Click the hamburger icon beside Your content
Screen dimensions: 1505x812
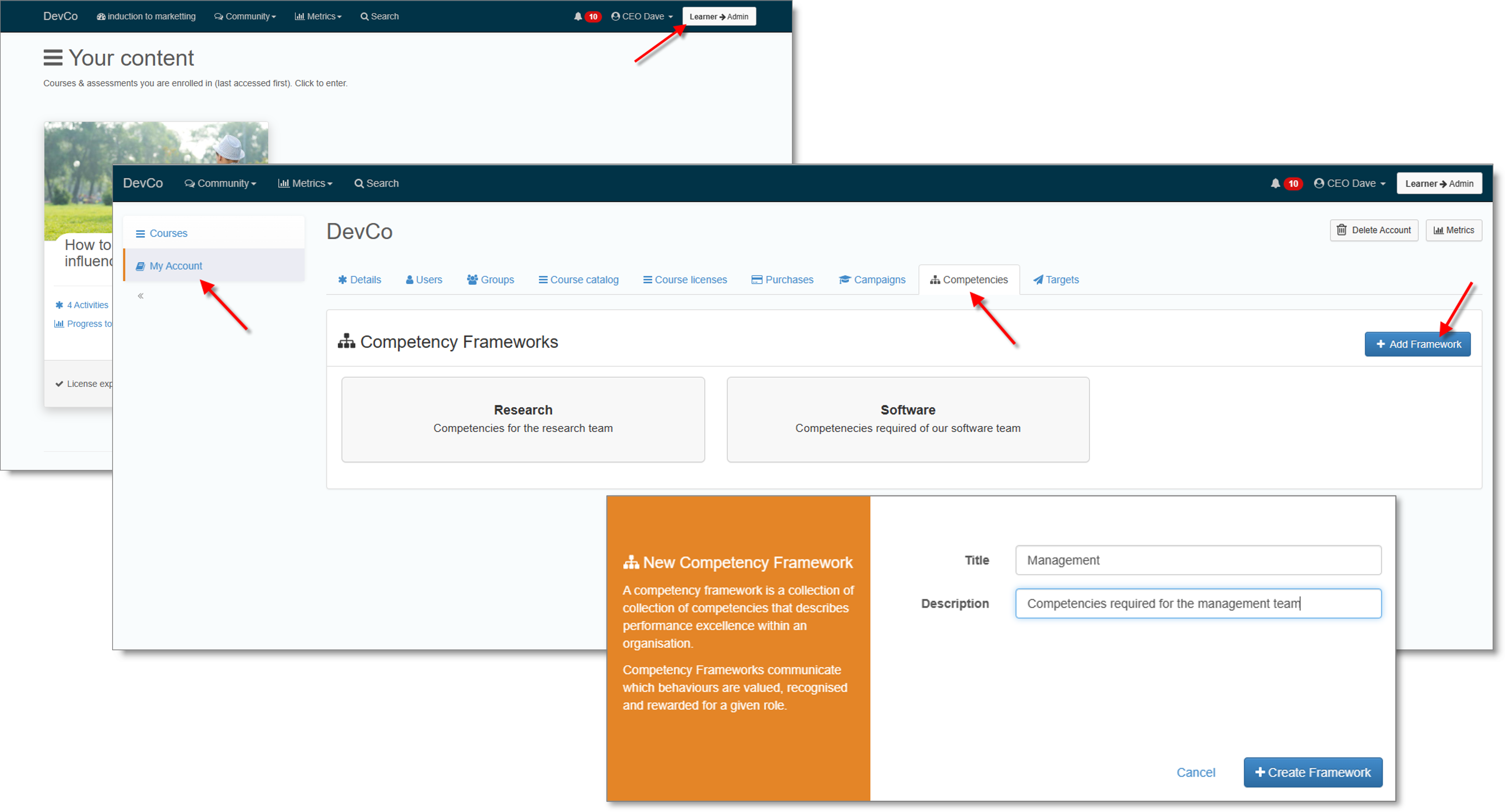pyautogui.click(x=53, y=58)
